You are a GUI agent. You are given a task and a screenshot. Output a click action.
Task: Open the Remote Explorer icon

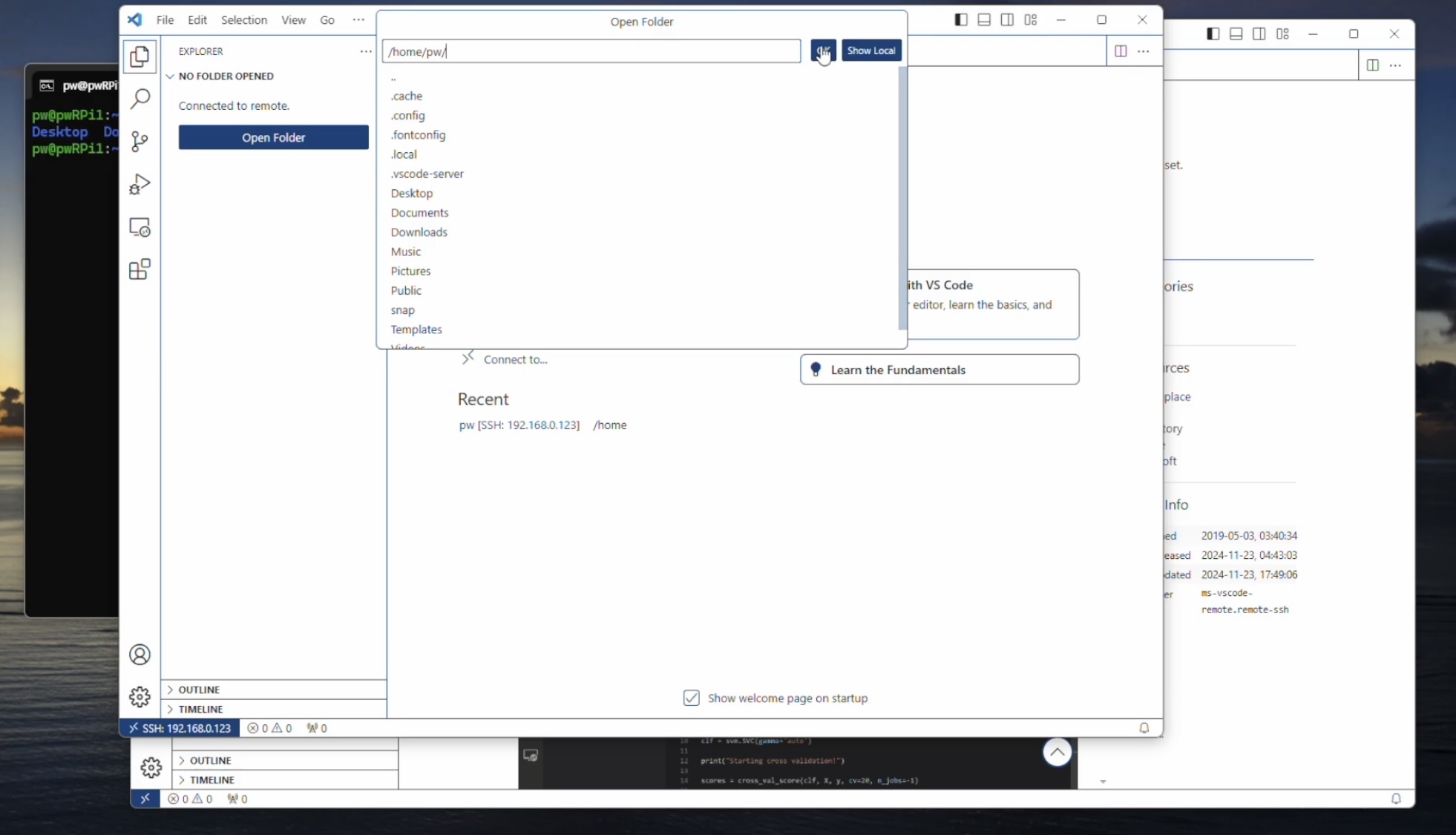click(x=140, y=227)
